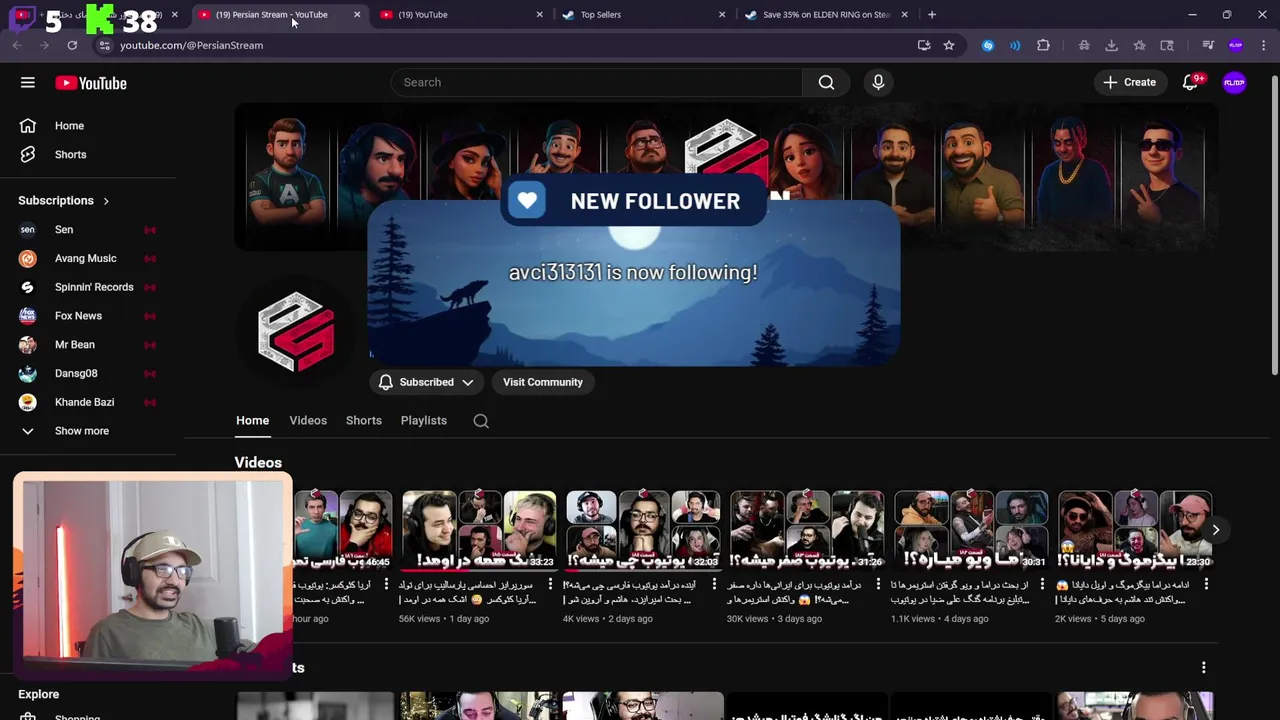The width and height of the screenshot is (1280, 720).
Task: Click the Shazam extension icon
Action: (988, 45)
